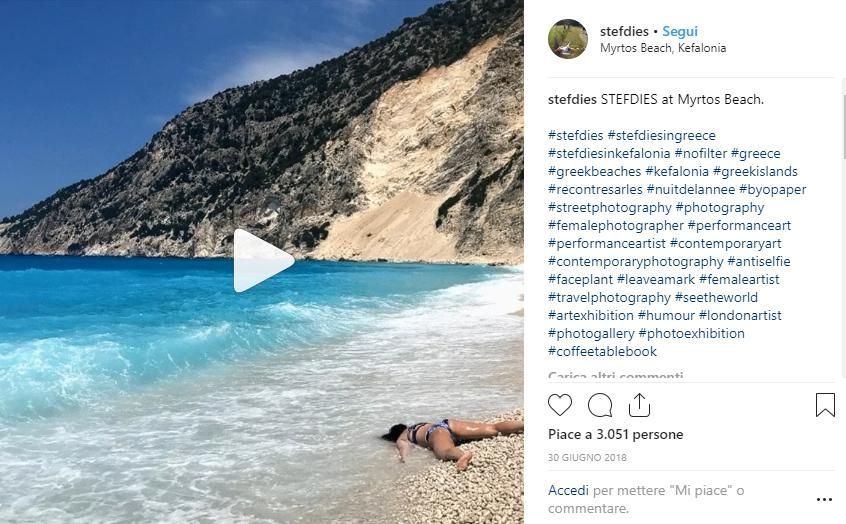
Task: Open the #coffeetablebook hashtag
Action: (602, 351)
